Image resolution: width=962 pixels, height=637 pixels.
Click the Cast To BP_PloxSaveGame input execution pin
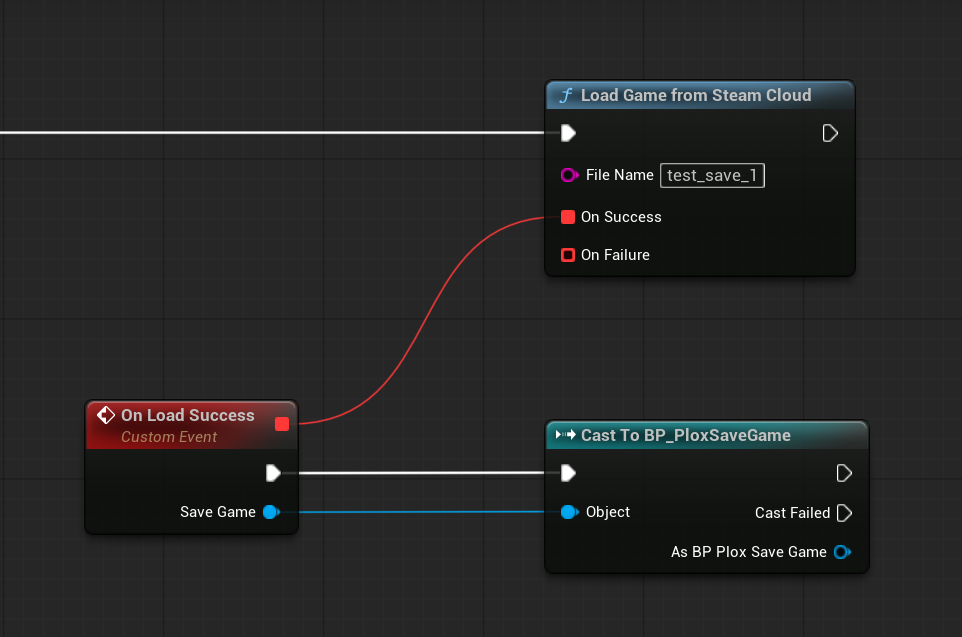pyautogui.click(x=568, y=473)
